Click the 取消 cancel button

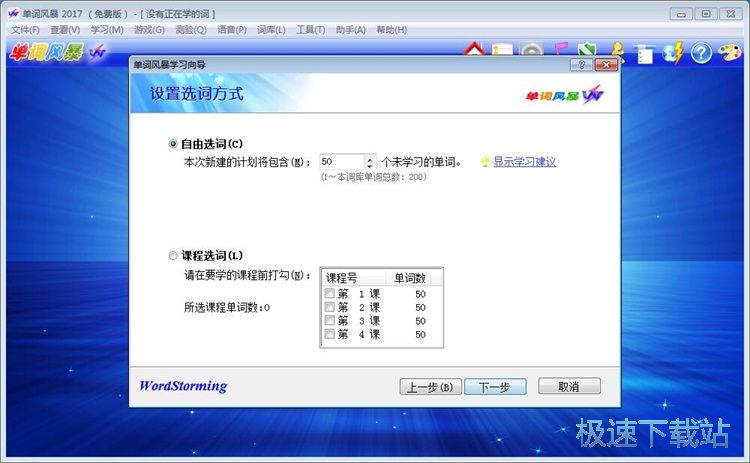[569, 386]
